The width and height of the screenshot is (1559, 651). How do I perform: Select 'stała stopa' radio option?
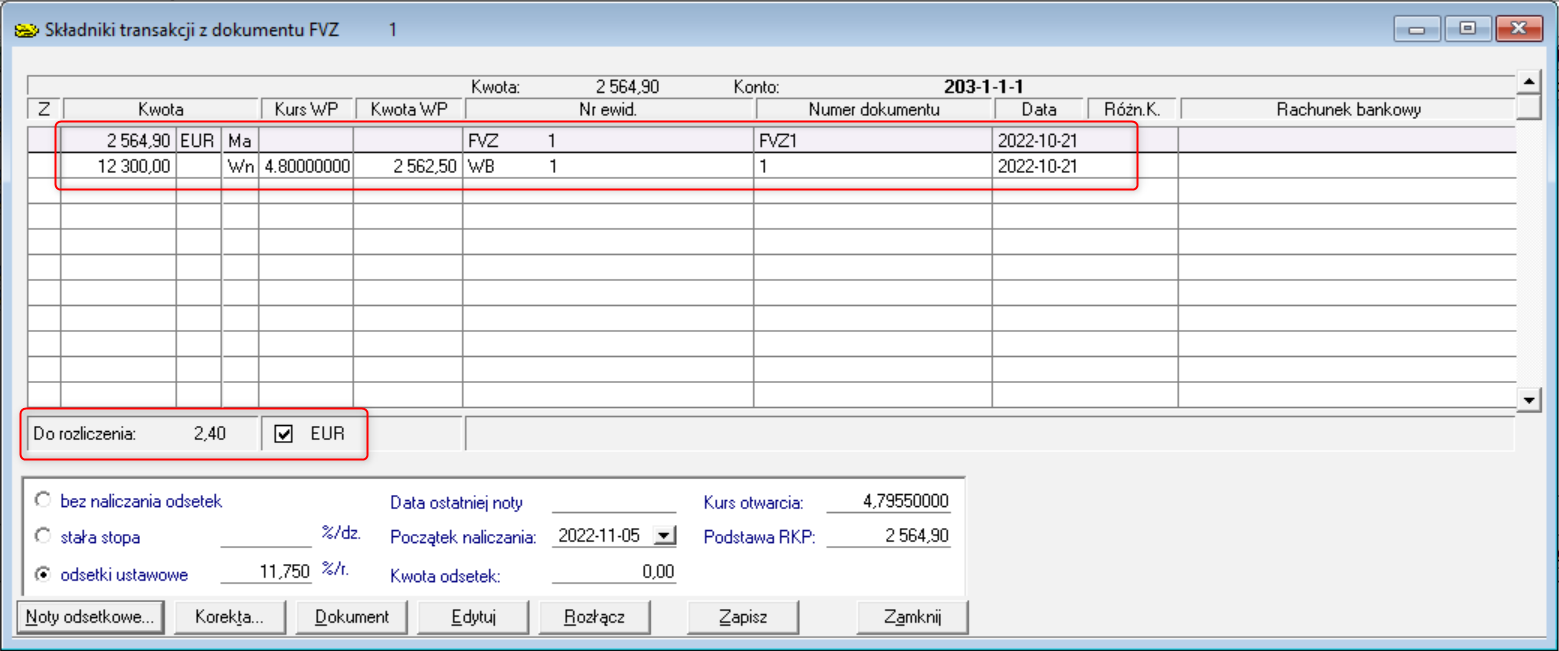43,536
